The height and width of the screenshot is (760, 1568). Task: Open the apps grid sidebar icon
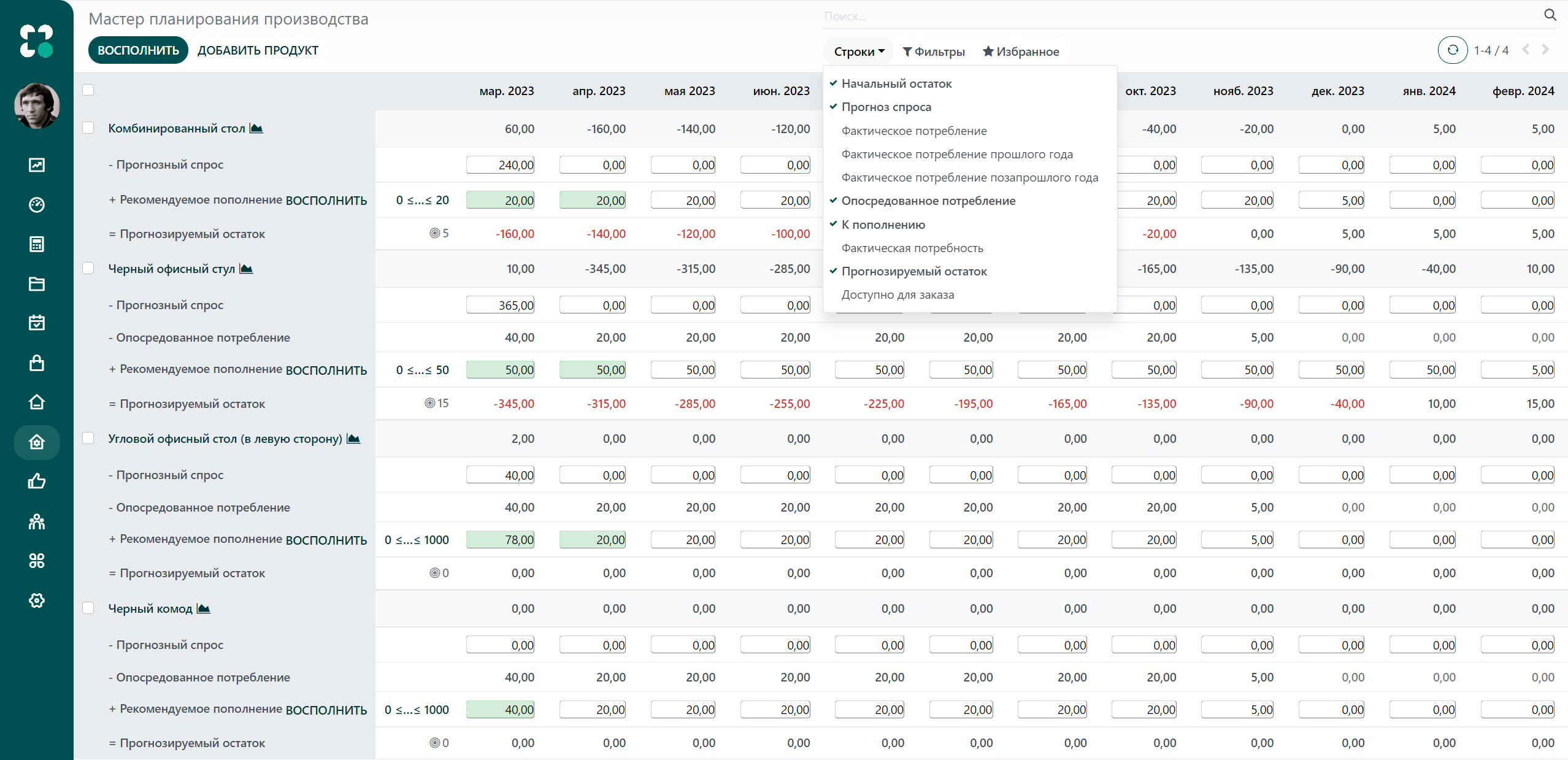[37, 561]
